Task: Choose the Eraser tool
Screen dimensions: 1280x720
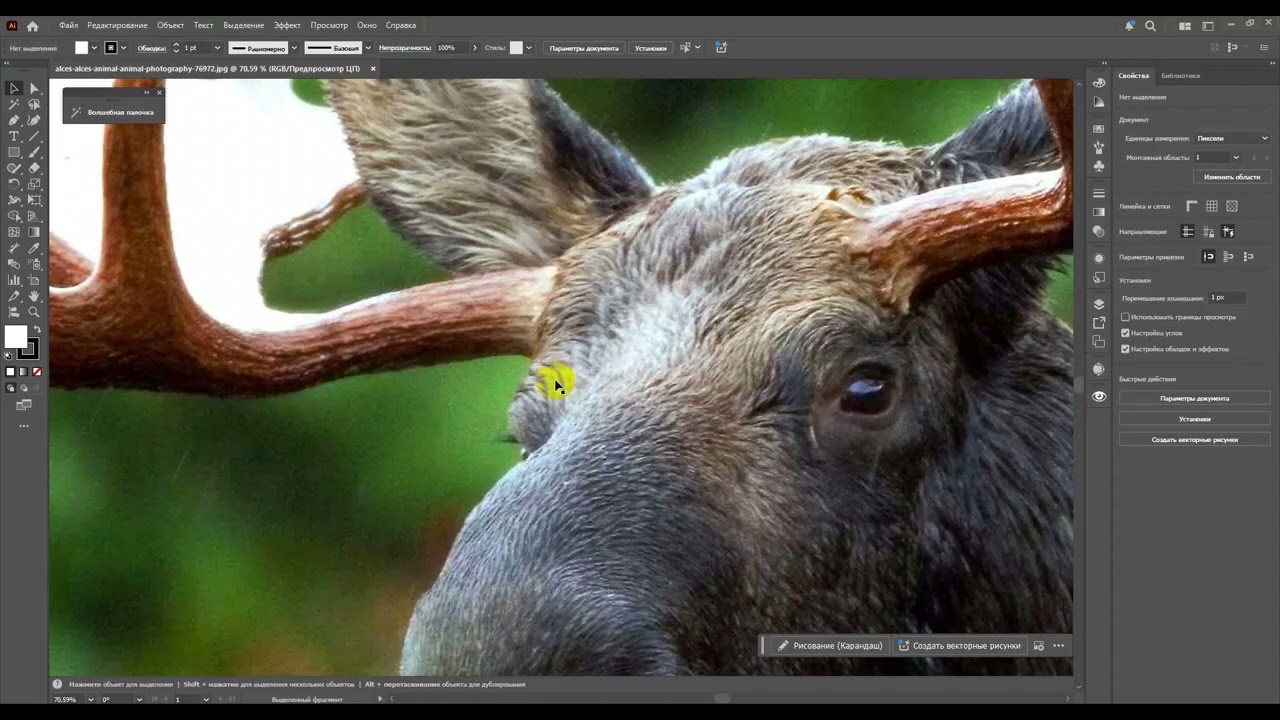Action: (34, 168)
